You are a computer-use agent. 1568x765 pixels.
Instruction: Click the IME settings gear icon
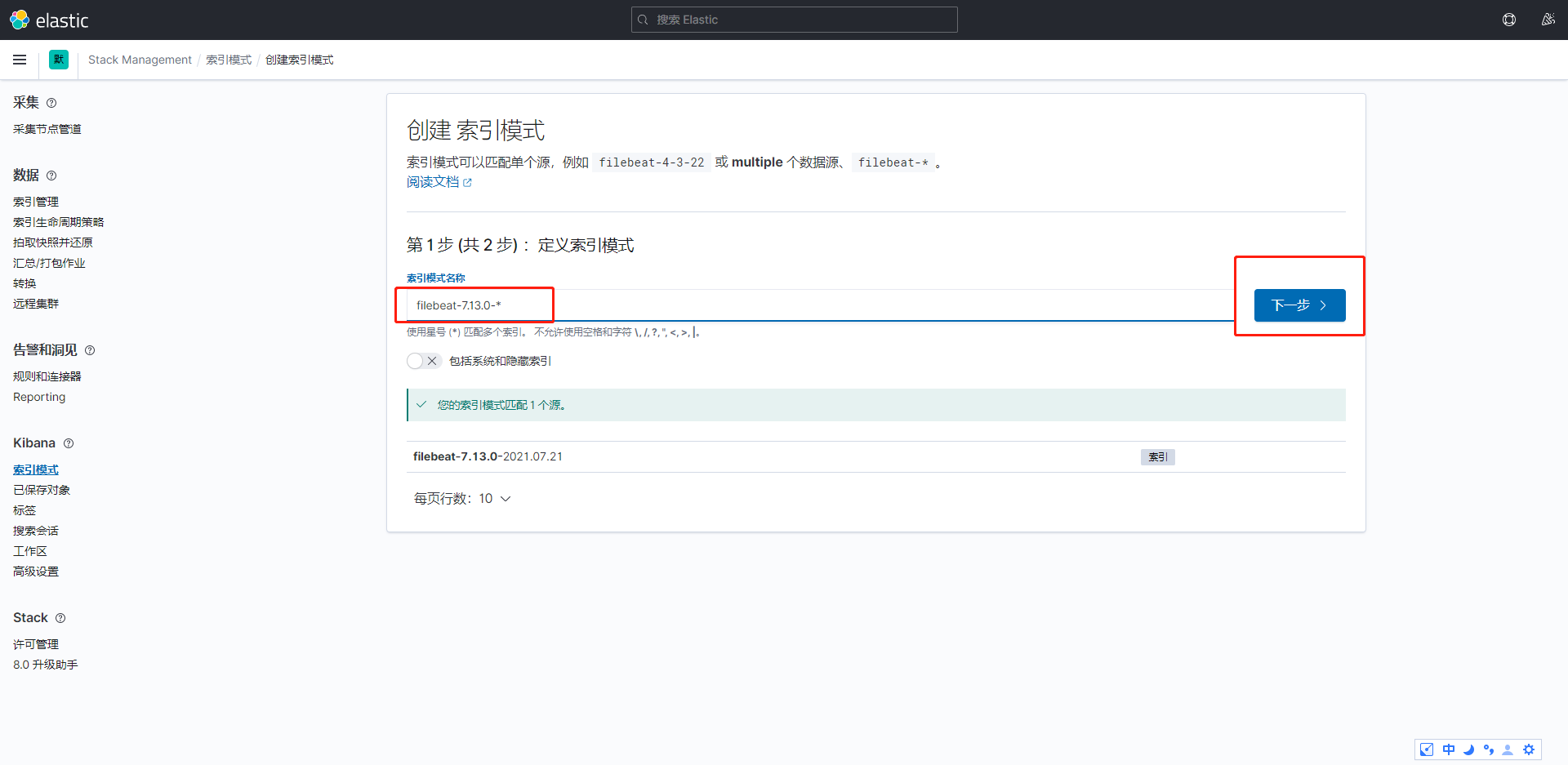[1529, 749]
